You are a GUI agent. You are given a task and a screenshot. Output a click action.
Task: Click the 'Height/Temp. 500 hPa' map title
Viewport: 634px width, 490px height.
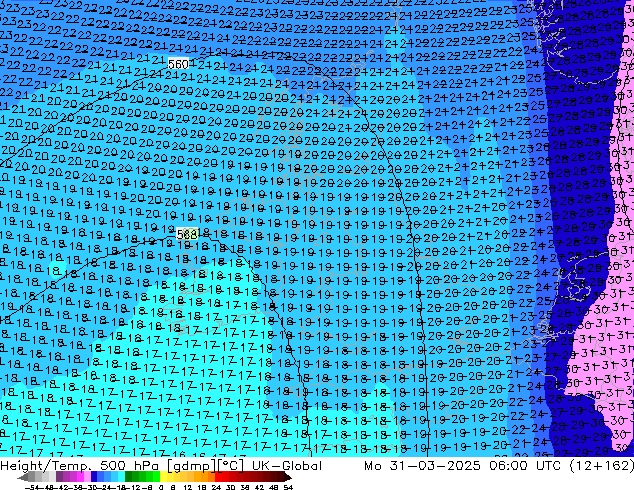click(81, 466)
